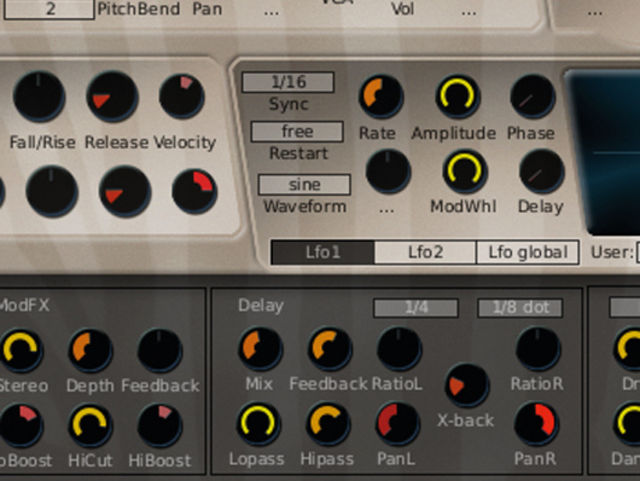Click the knob below Release
The width and height of the screenshot is (640, 481).
tap(125, 191)
